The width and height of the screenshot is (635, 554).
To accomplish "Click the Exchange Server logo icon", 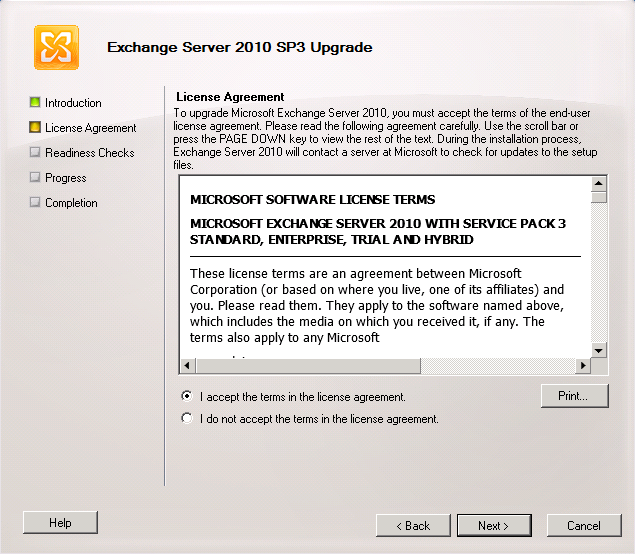I will pos(56,47).
